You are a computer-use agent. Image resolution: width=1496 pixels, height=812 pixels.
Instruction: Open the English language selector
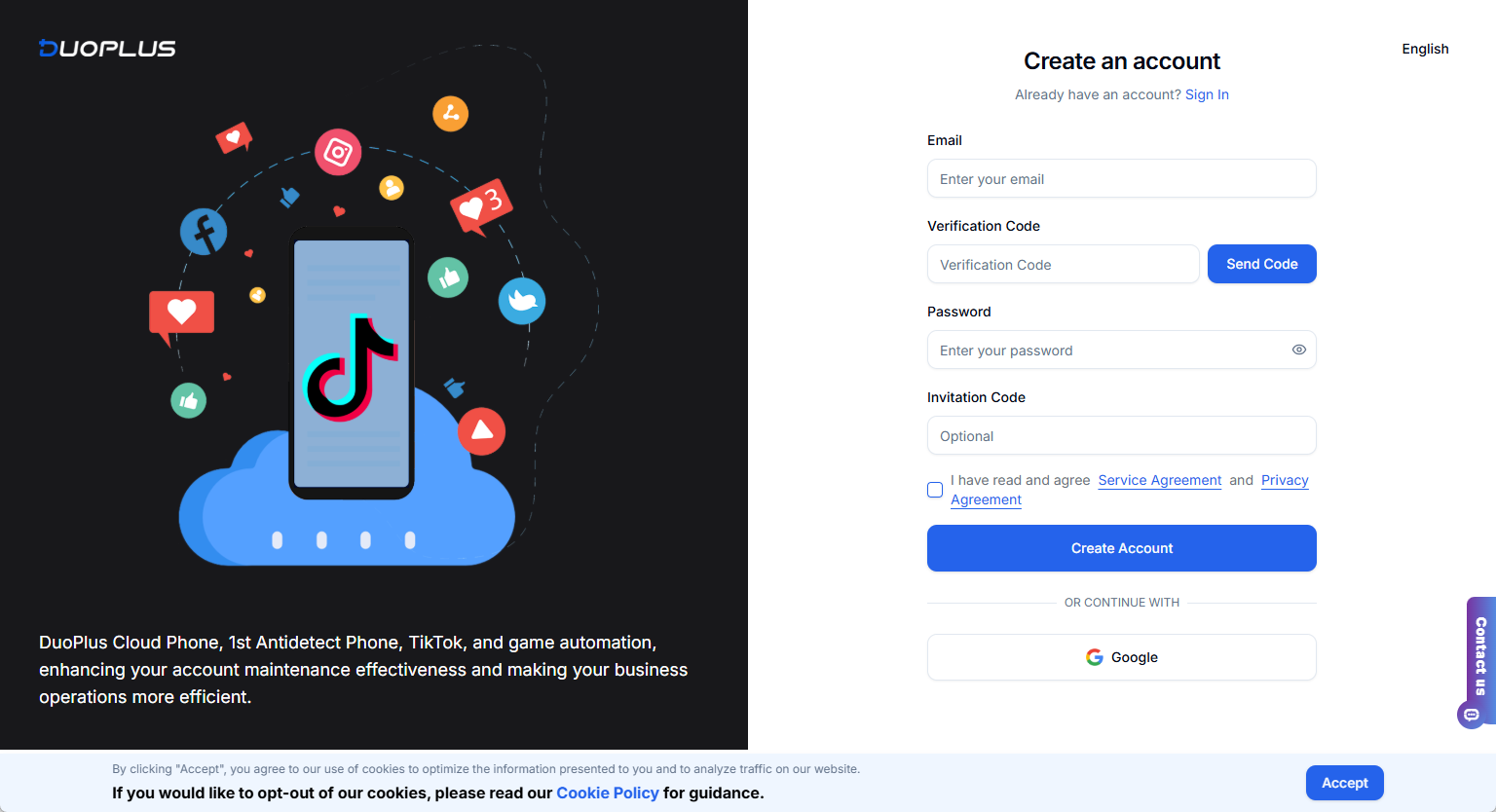click(1425, 49)
